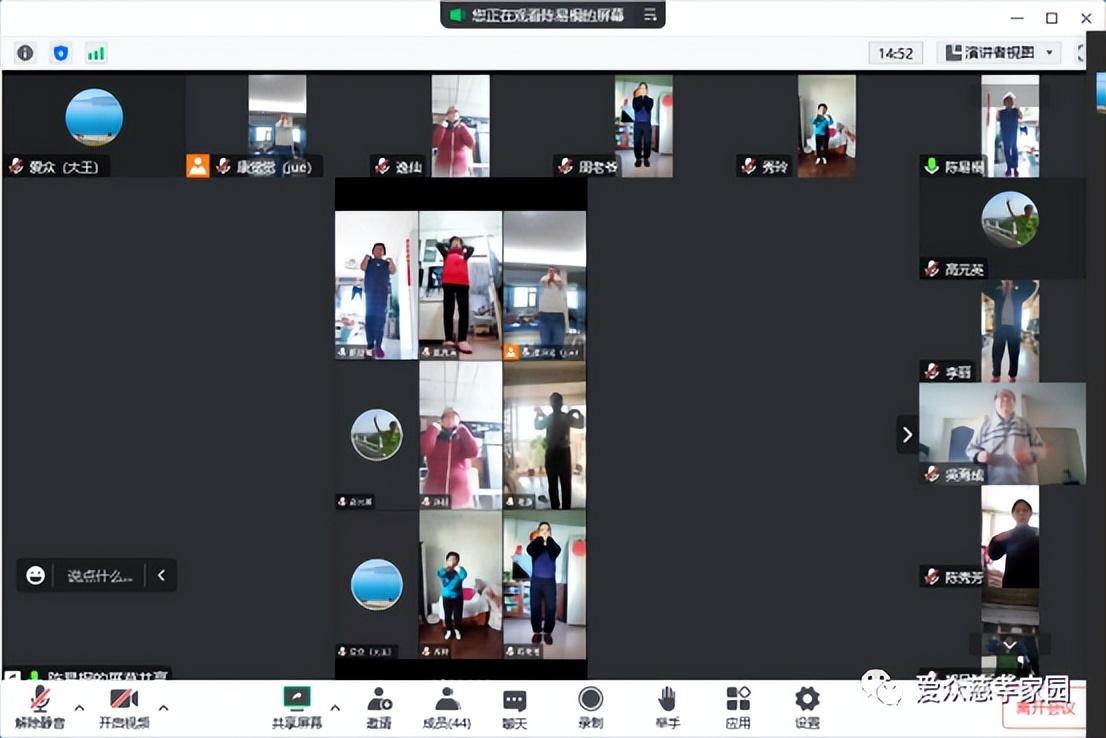Open the blue security shield icon
Viewport: 1106px width, 738px height.
(x=61, y=53)
